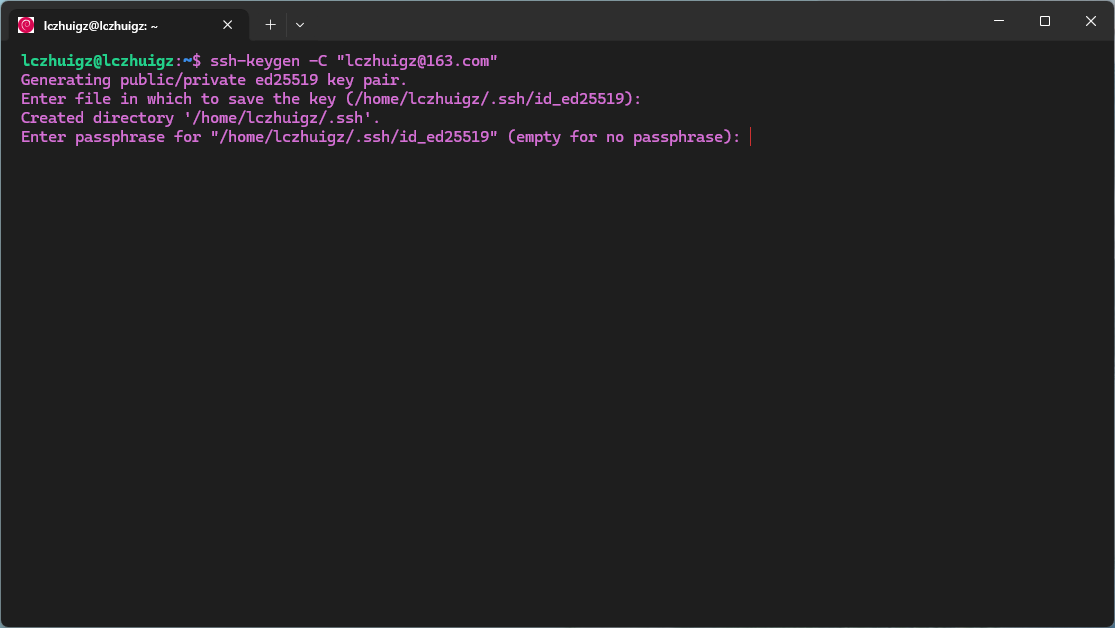Expand the new tab profile dropdown chevron
Image resolution: width=1115 pixels, height=628 pixels.
click(300, 25)
